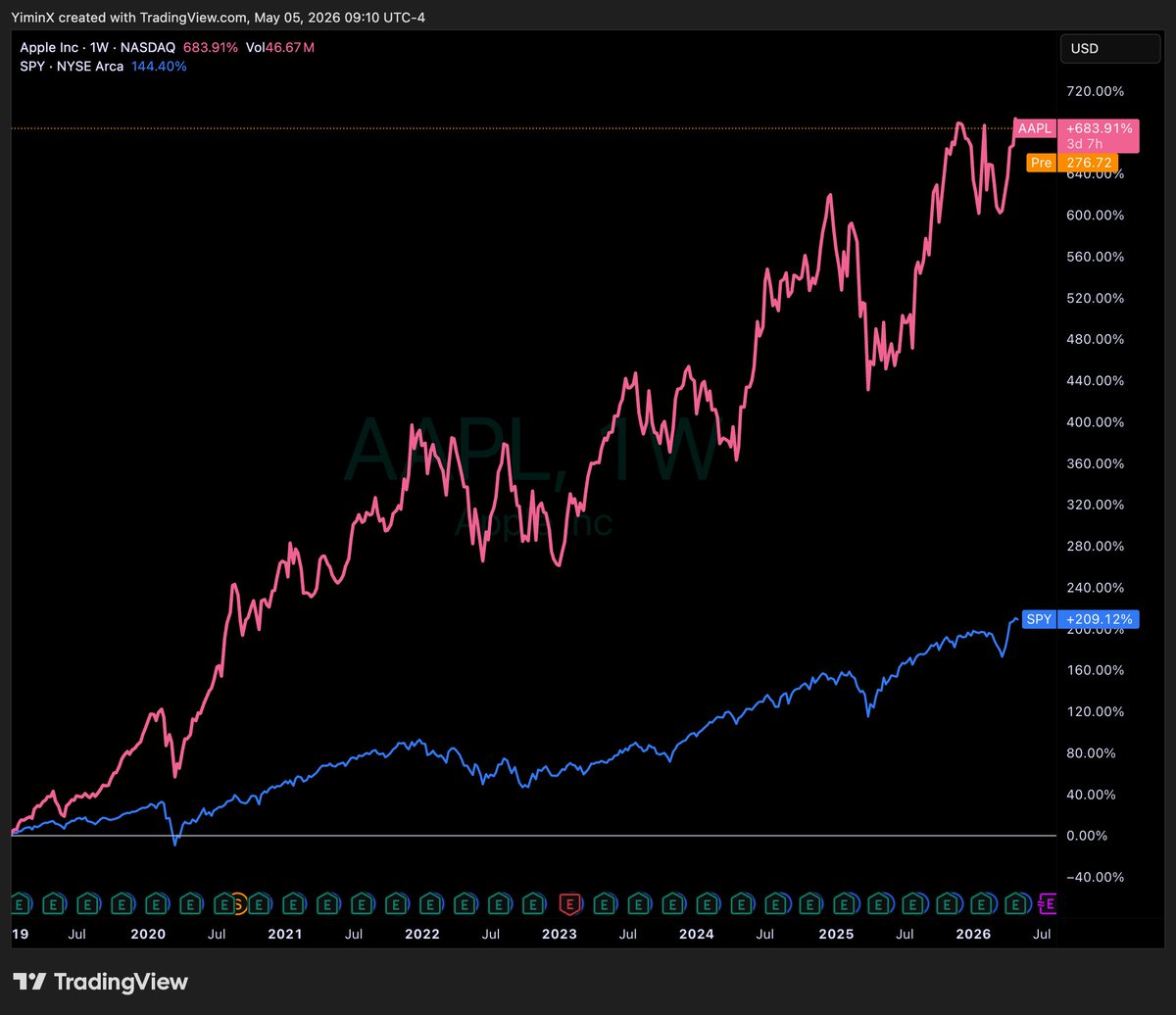
Task: Click the 400.00% axis label
Action: coord(1096,422)
